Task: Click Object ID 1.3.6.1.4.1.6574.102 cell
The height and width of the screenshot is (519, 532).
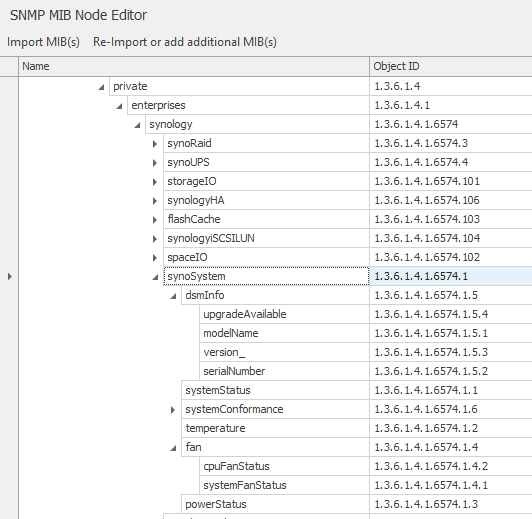Action: pyautogui.click(x=451, y=257)
